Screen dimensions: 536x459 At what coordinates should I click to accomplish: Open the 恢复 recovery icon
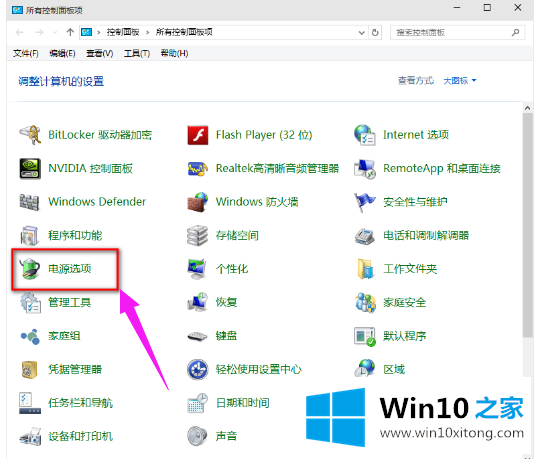point(198,302)
